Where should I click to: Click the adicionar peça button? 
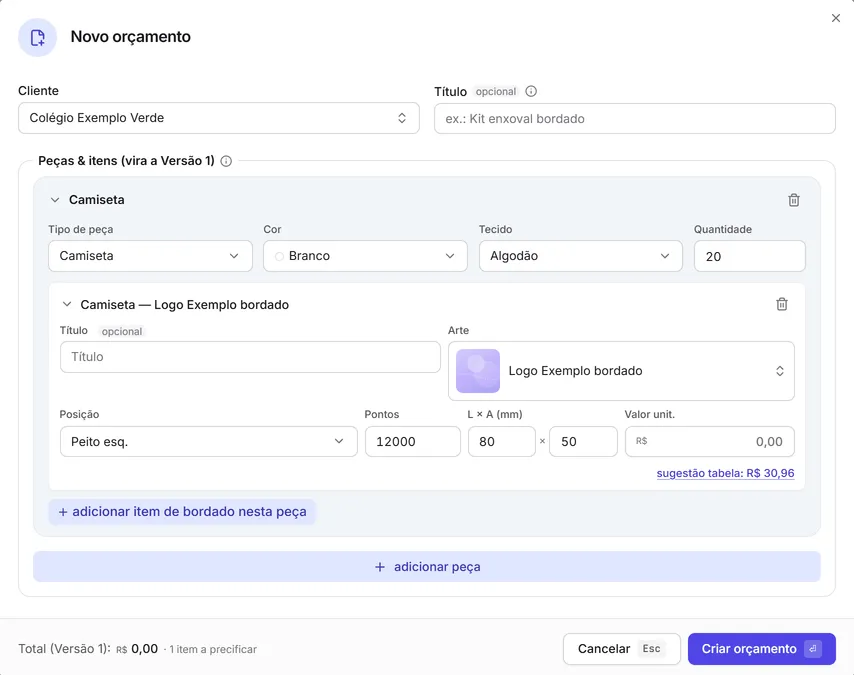click(x=427, y=567)
